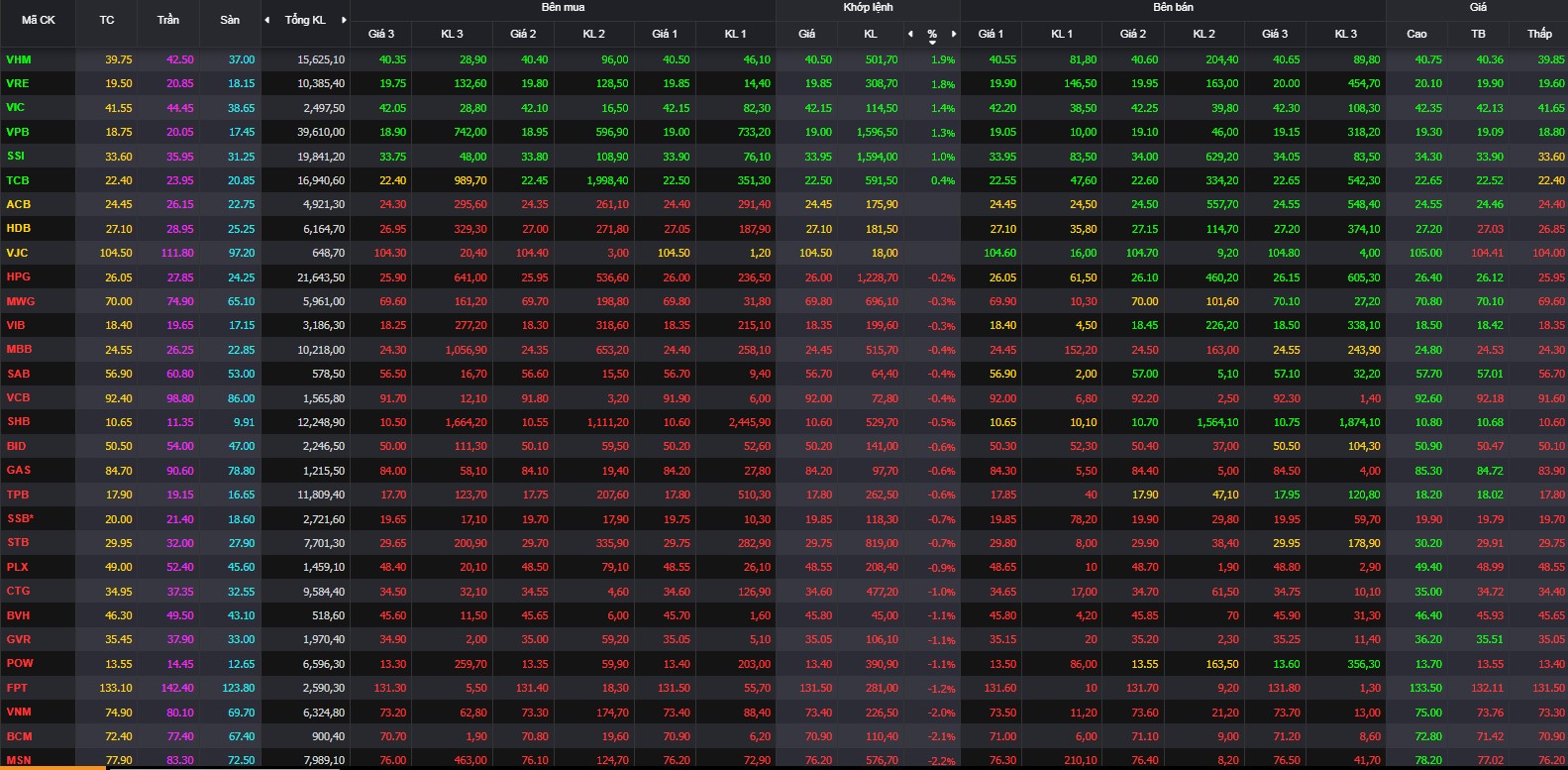View details for SSB* symbol

coord(20,518)
